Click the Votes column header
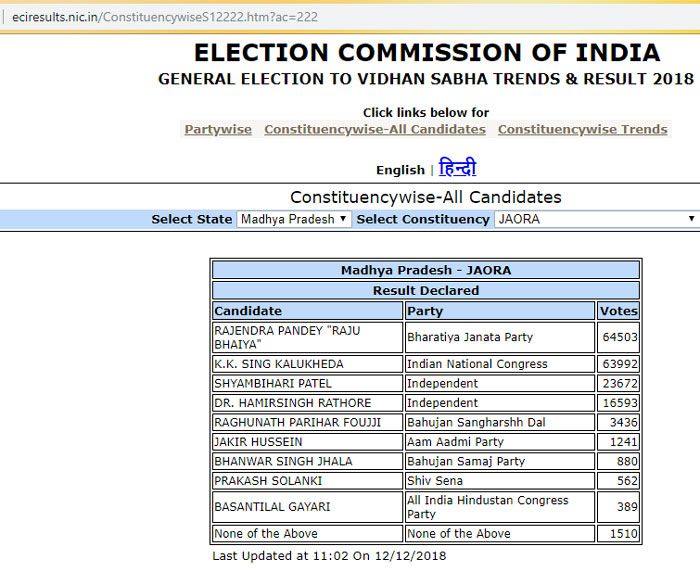 pos(618,311)
